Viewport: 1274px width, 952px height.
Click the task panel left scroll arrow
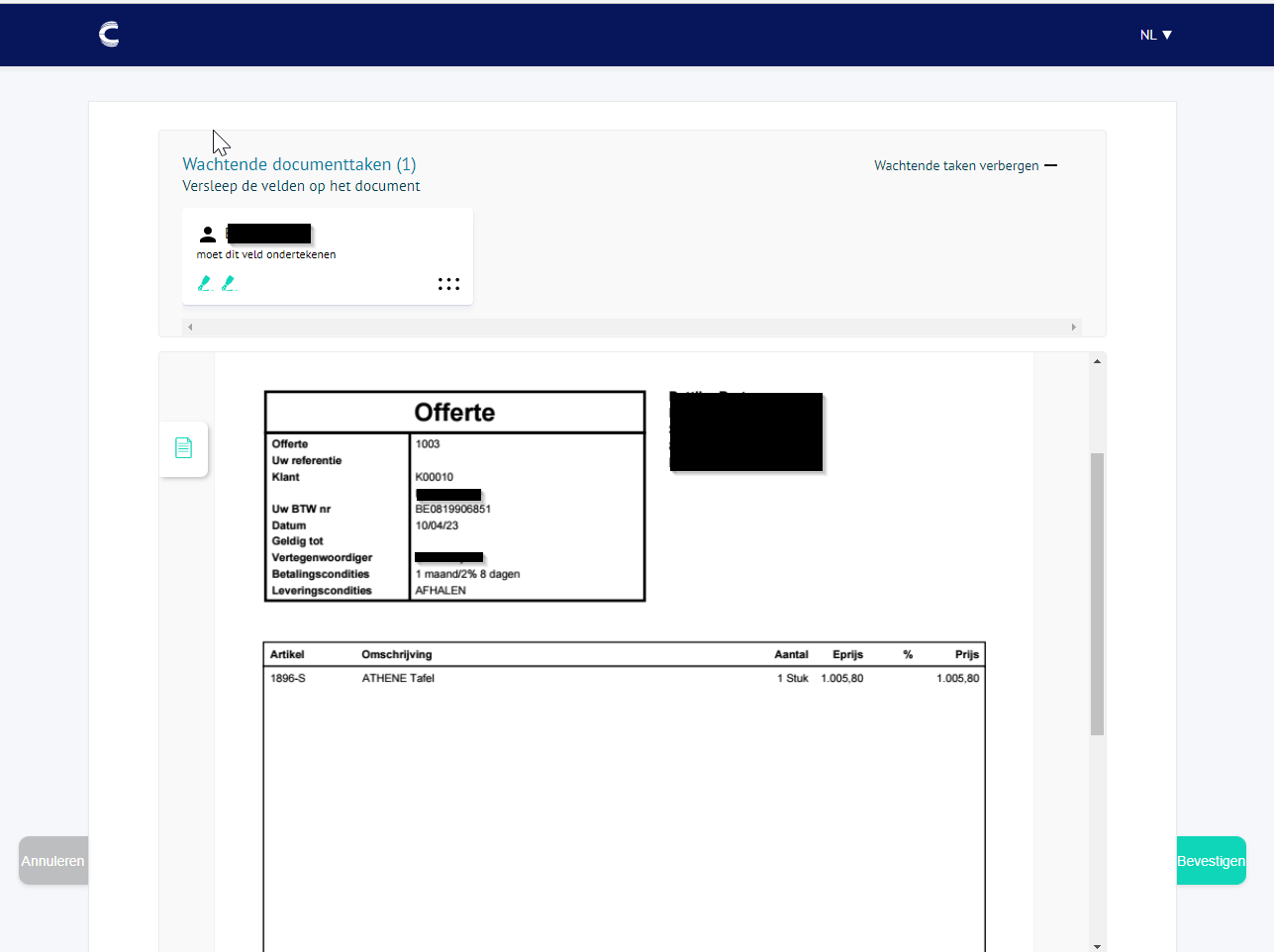[190, 327]
